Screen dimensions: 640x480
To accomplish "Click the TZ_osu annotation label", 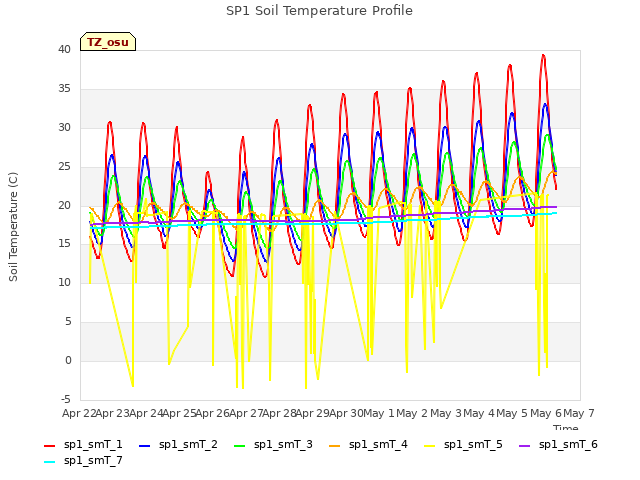I will 108,42.
